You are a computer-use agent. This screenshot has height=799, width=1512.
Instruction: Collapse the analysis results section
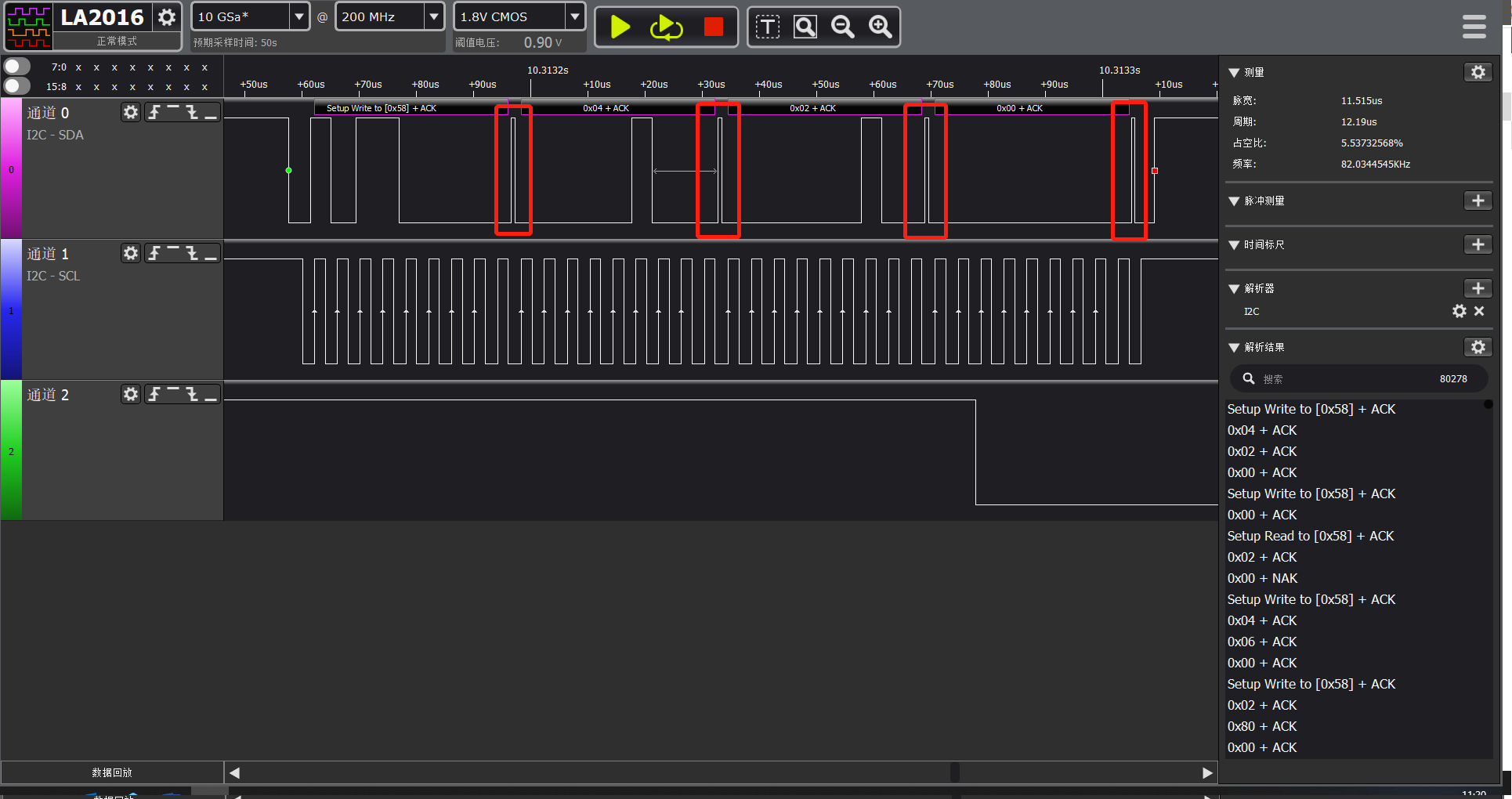tap(1234, 348)
